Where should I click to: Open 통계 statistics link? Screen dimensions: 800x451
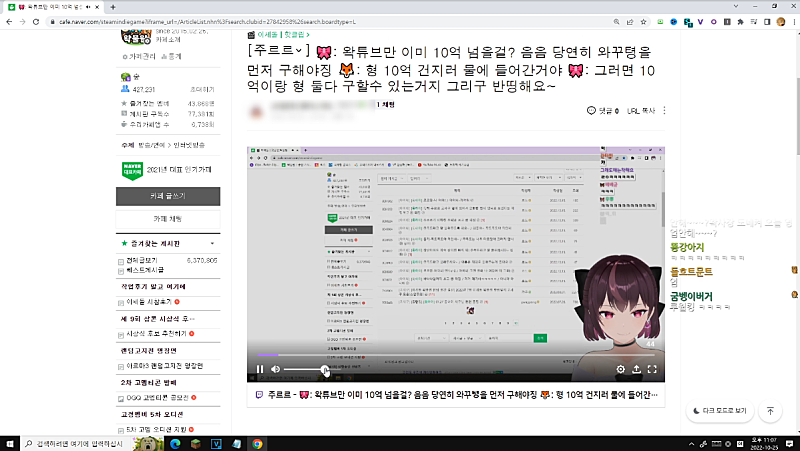pos(171,57)
